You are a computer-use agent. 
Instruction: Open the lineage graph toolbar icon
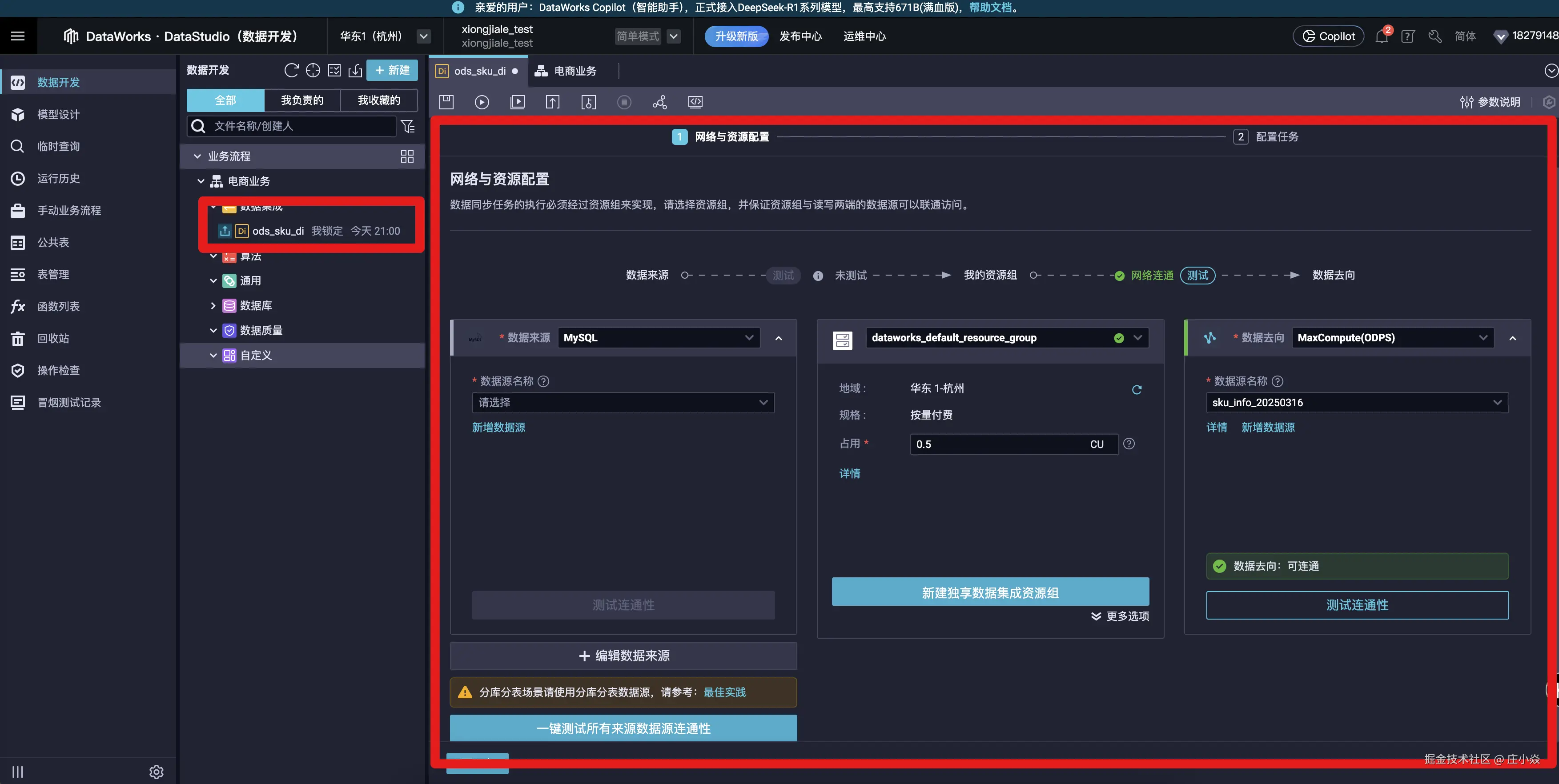pyautogui.click(x=660, y=102)
